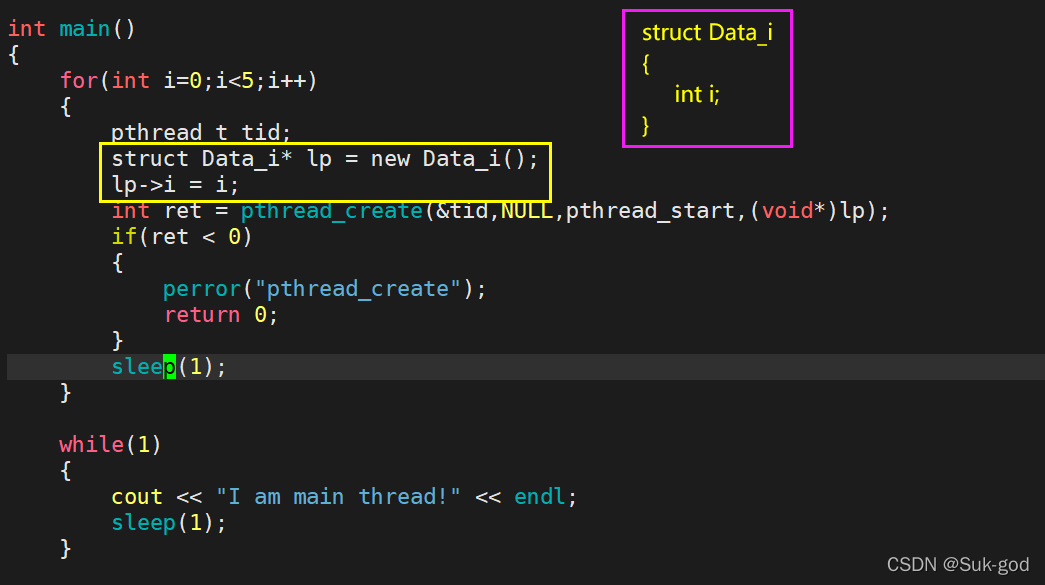This screenshot has height=585, width=1045.
Task: Click the "I am main thread!" string
Action: point(338,496)
